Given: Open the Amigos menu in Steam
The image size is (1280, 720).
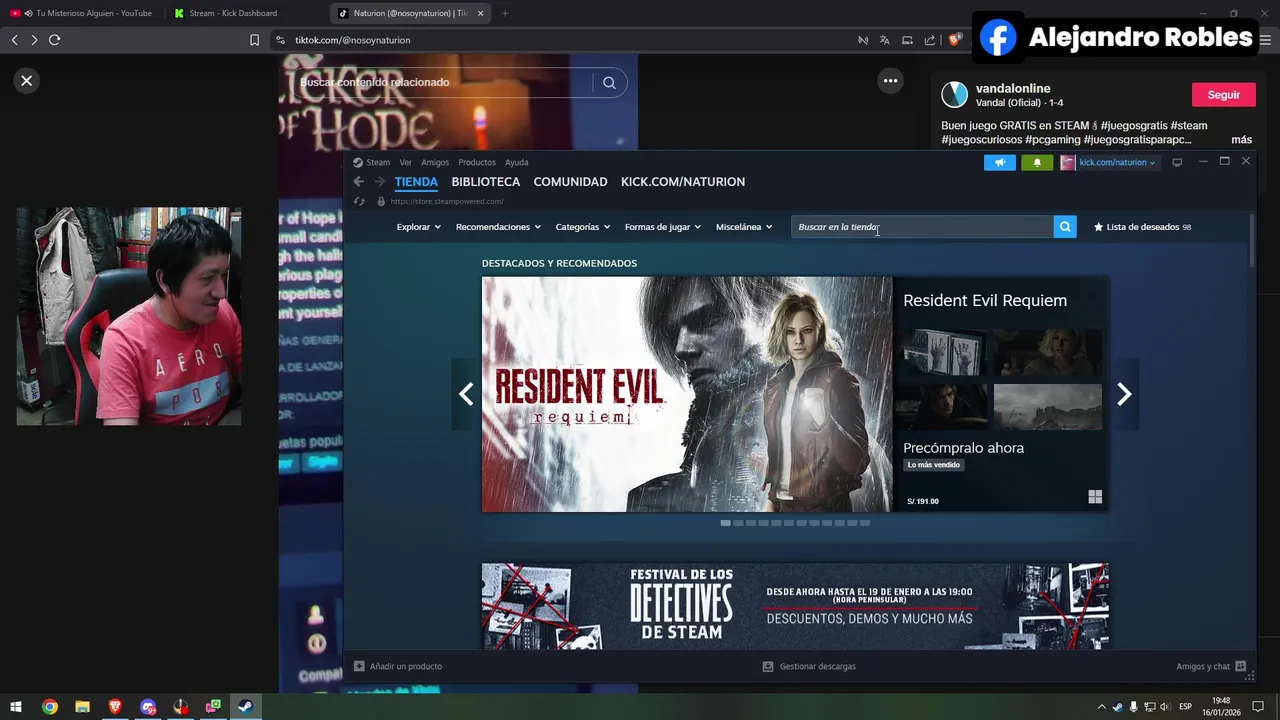Looking at the screenshot, I should click(x=435, y=162).
